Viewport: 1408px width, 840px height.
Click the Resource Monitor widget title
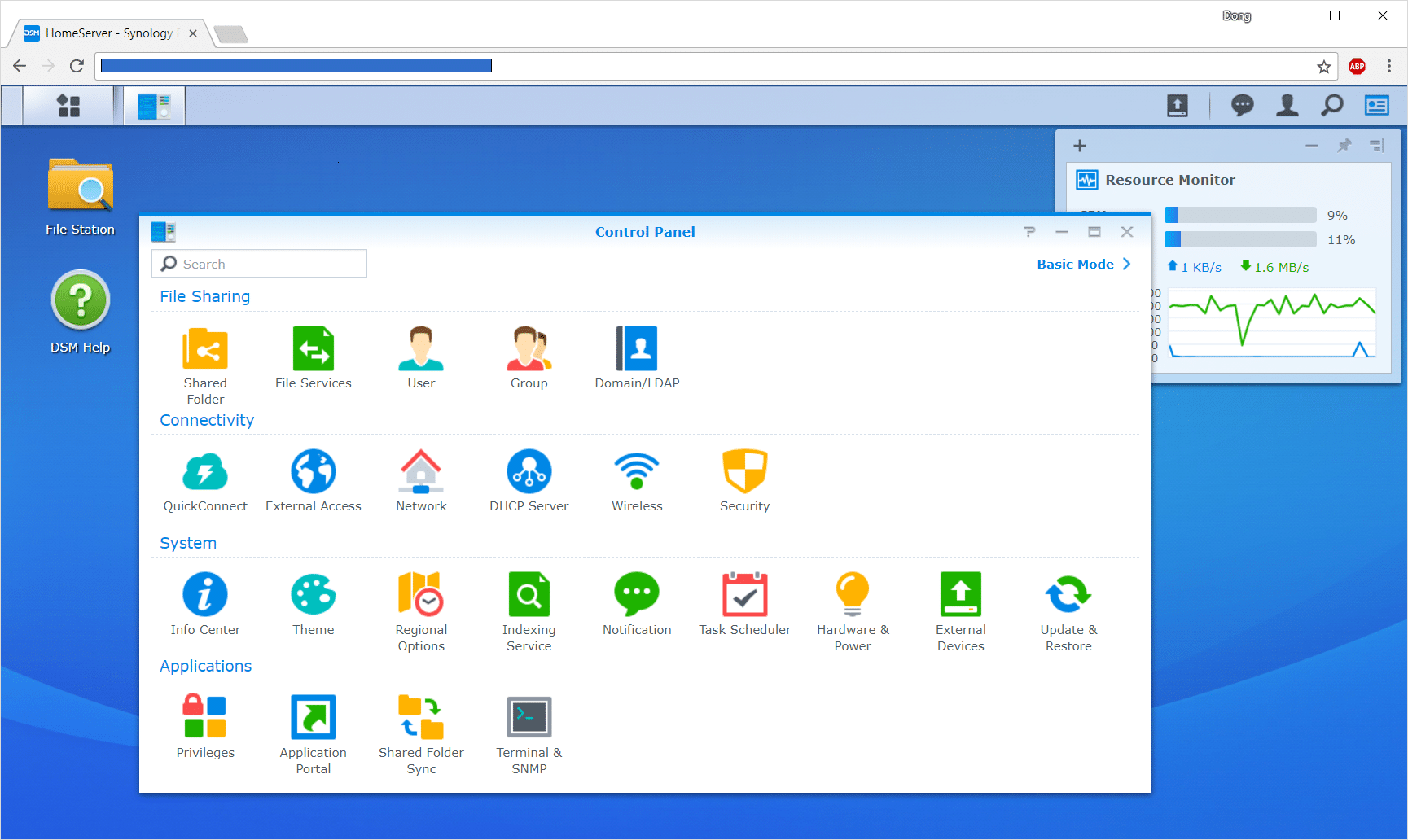point(1170,180)
